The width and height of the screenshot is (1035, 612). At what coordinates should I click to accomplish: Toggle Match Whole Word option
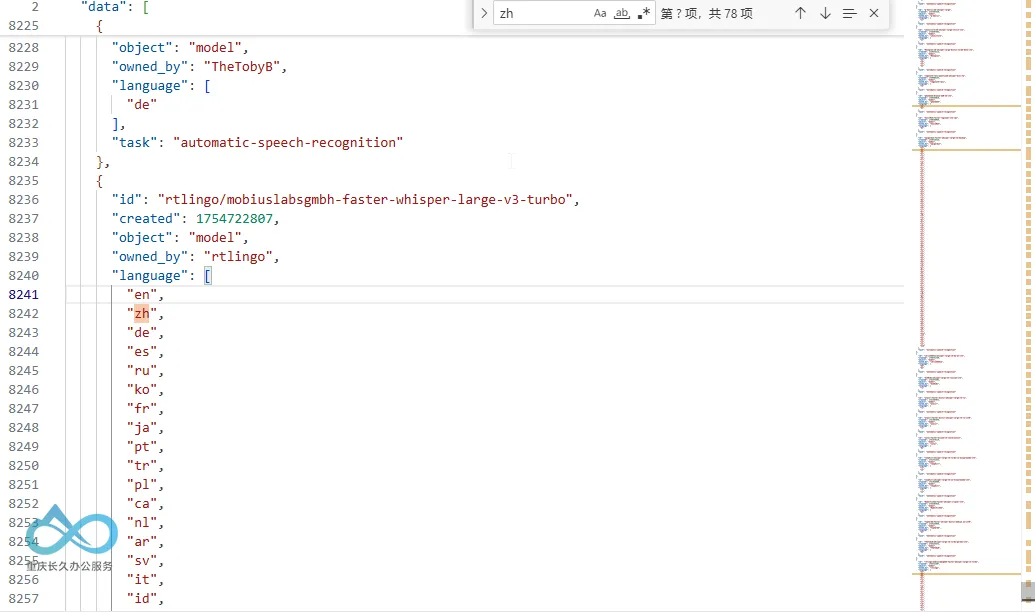point(622,13)
